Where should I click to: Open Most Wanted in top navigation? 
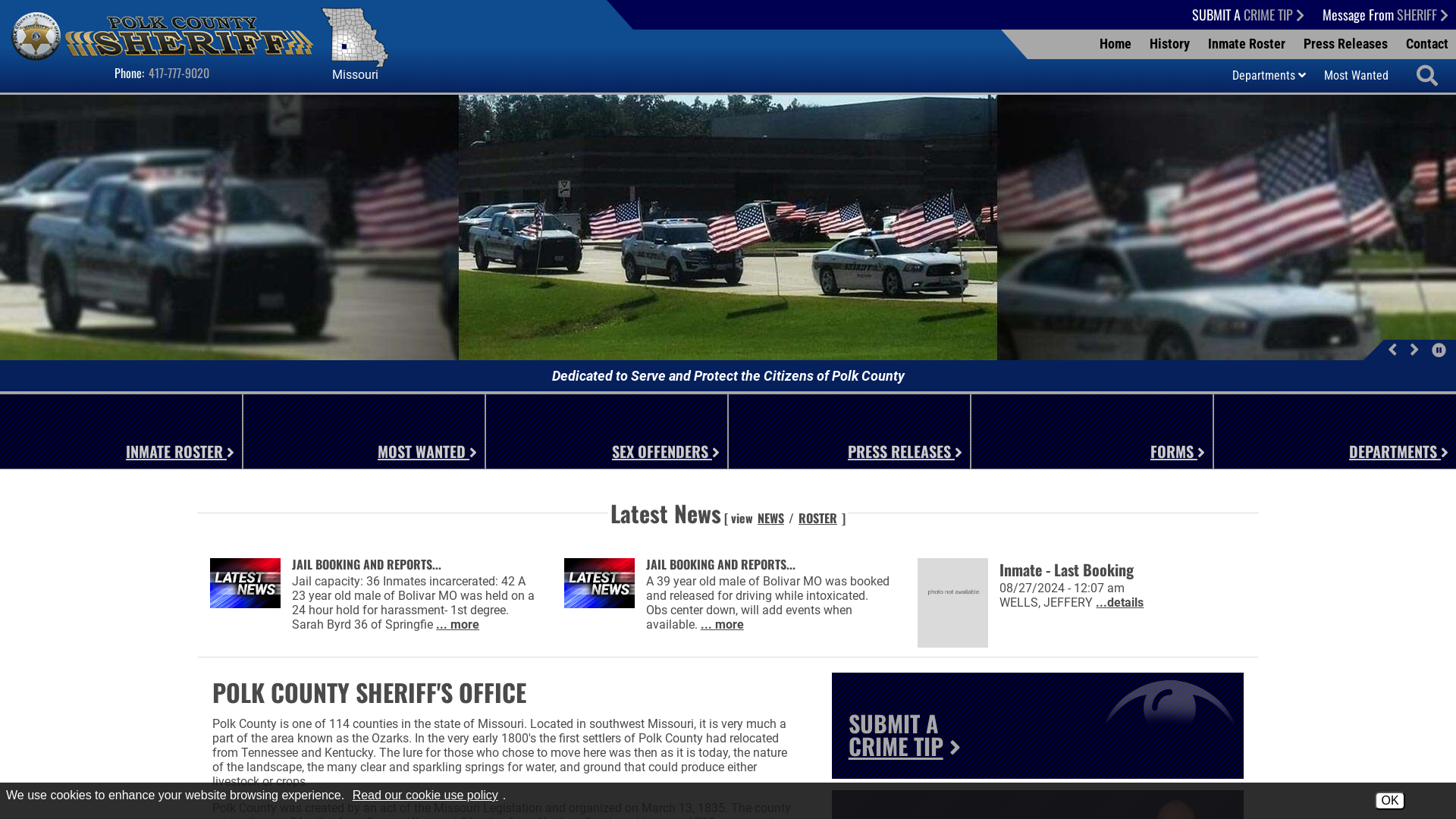pos(1356,75)
